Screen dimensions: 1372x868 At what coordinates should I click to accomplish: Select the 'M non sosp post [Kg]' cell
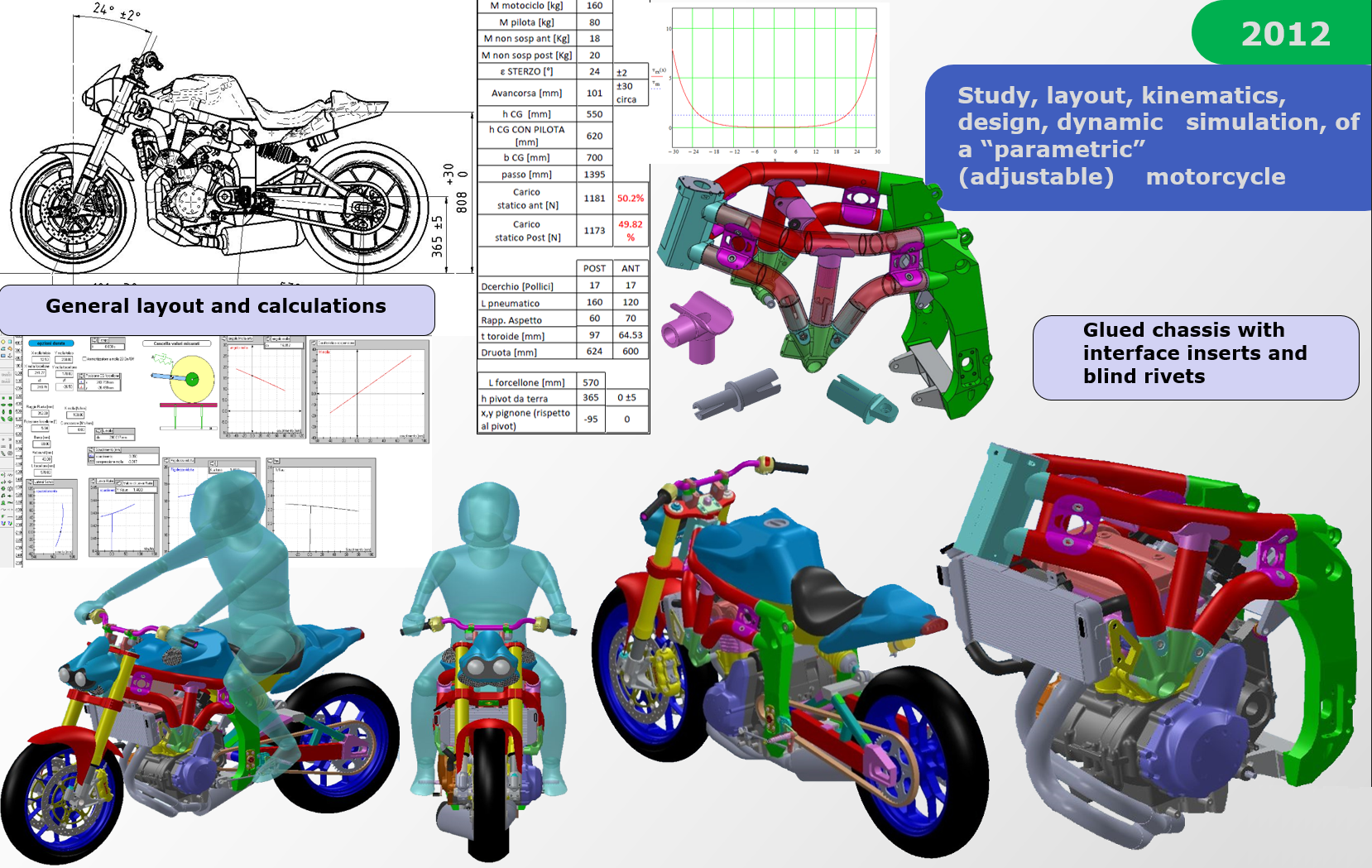pos(526,55)
